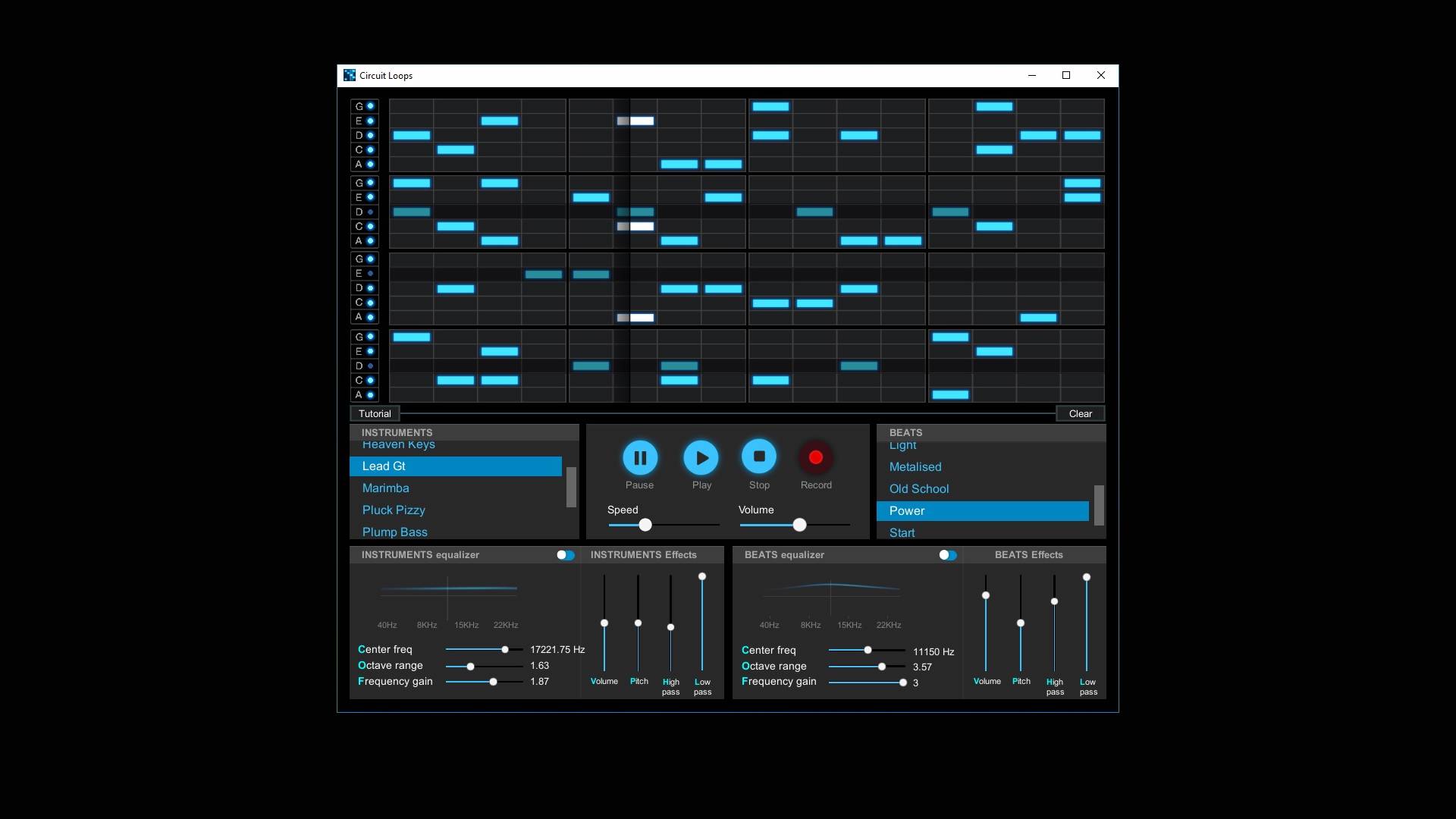Image resolution: width=1456 pixels, height=819 pixels.
Task: Toggle the INSTRUMENTS equalizer switch
Action: point(565,555)
